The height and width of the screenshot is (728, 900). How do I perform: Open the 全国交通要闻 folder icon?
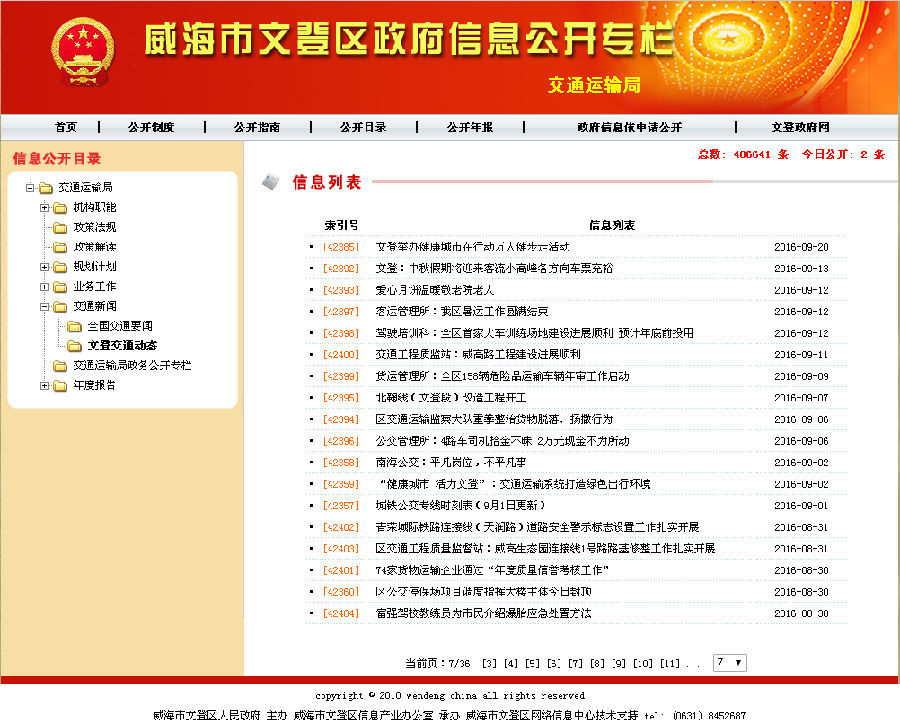point(75,327)
